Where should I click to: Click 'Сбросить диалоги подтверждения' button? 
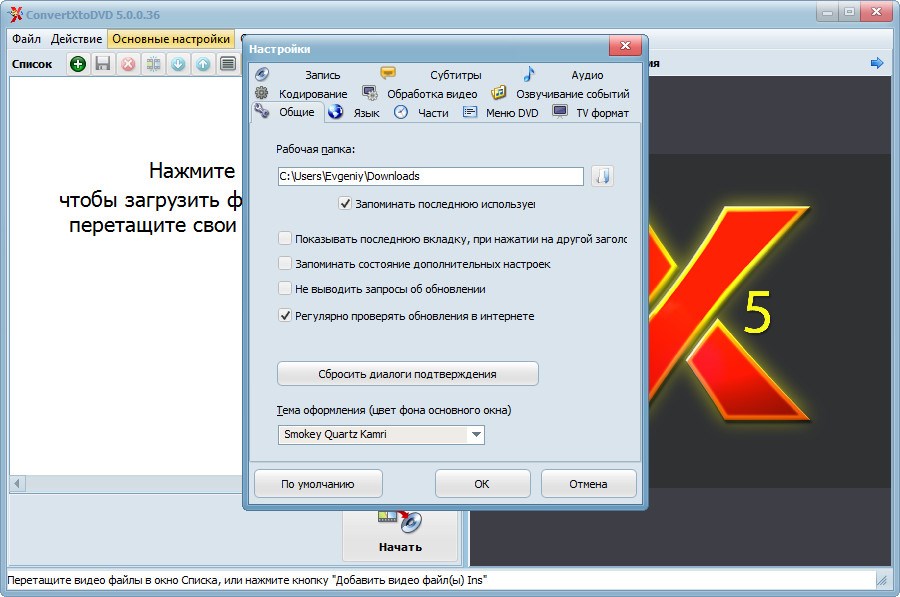[x=407, y=374]
